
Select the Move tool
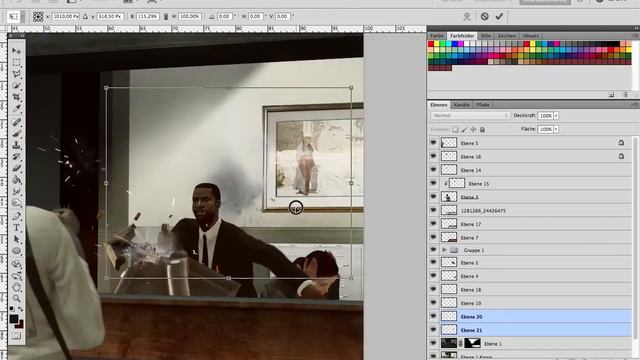16,51
